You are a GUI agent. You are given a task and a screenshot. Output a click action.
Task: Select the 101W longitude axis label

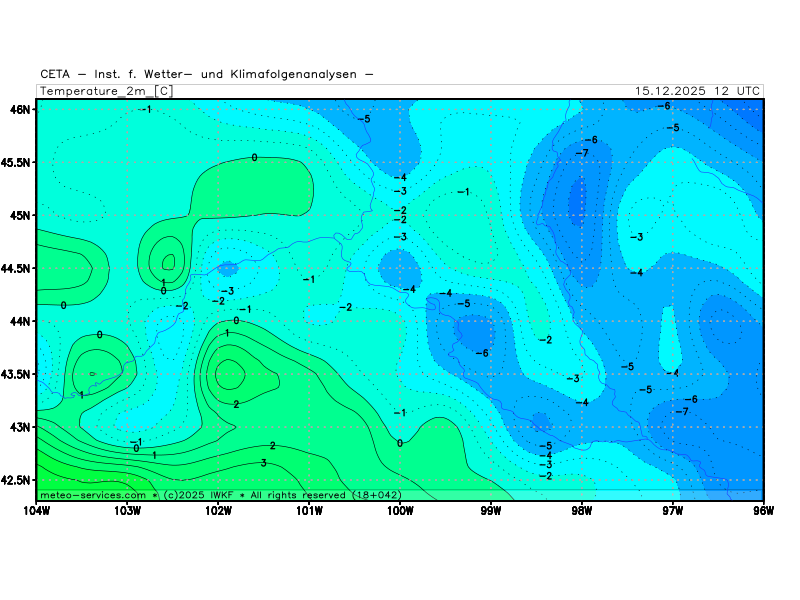coord(309,511)
